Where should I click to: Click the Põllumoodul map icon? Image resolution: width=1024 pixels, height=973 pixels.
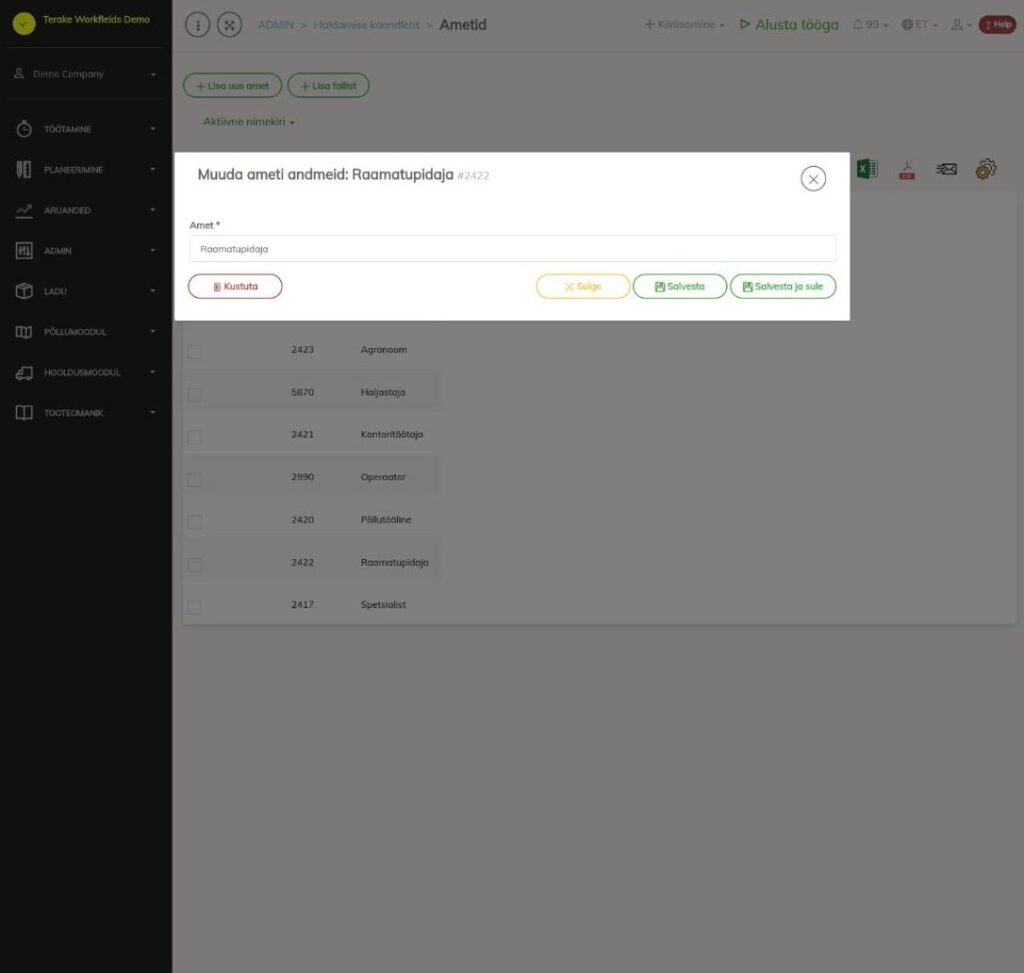24,332
